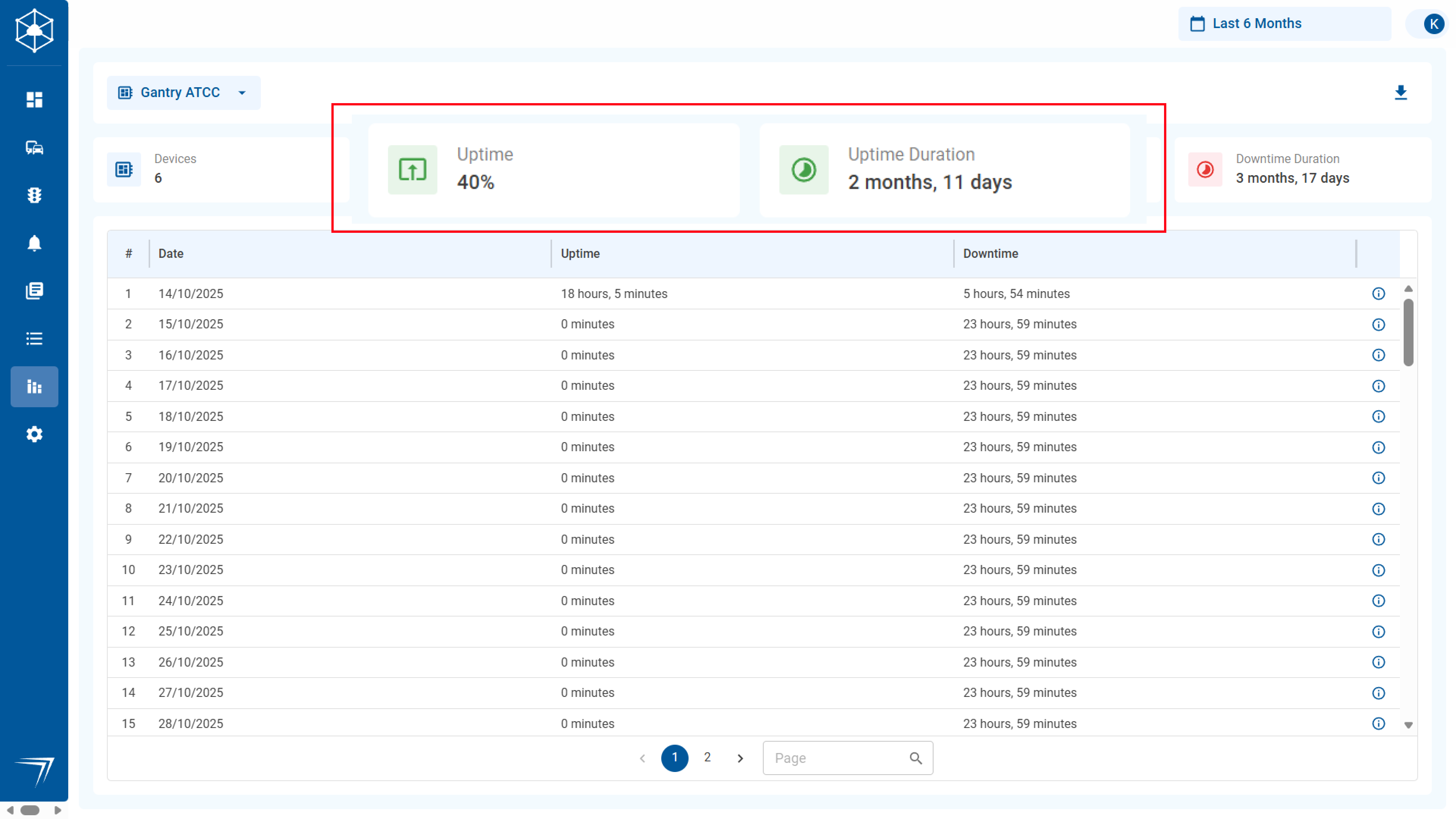Open info icon for 19/10/2025 row
Screen dimensions: 1456x819
point(1379,448)
